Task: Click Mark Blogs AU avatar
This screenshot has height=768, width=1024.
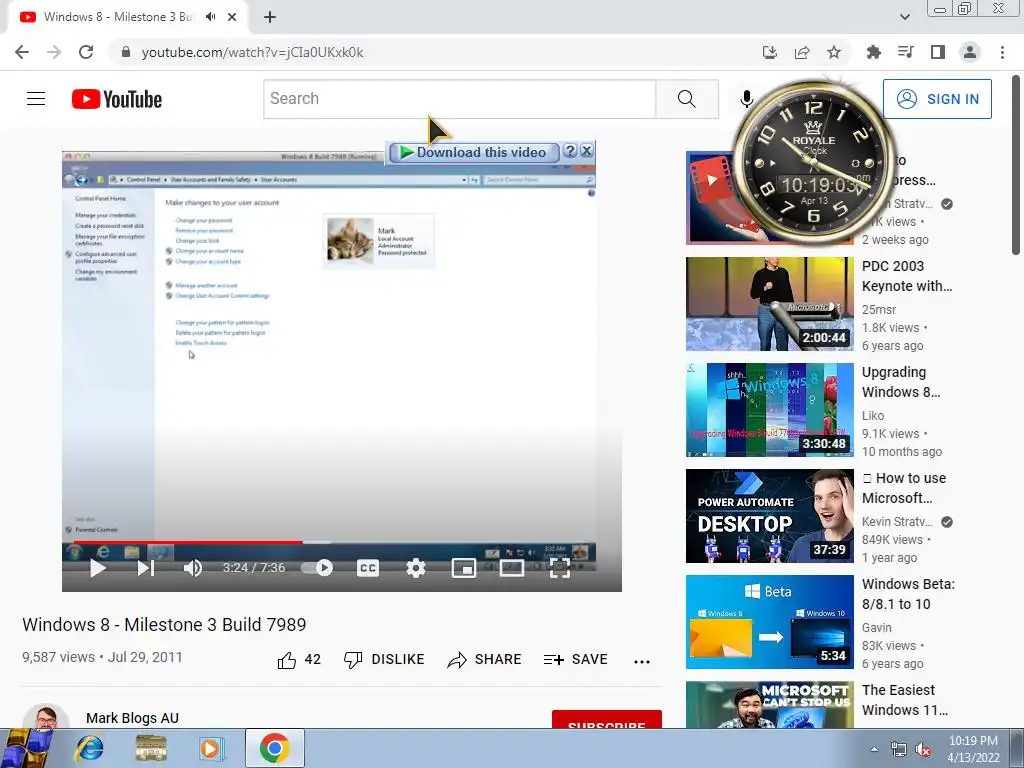Action: pyautogui.click(x=46, y=716)
